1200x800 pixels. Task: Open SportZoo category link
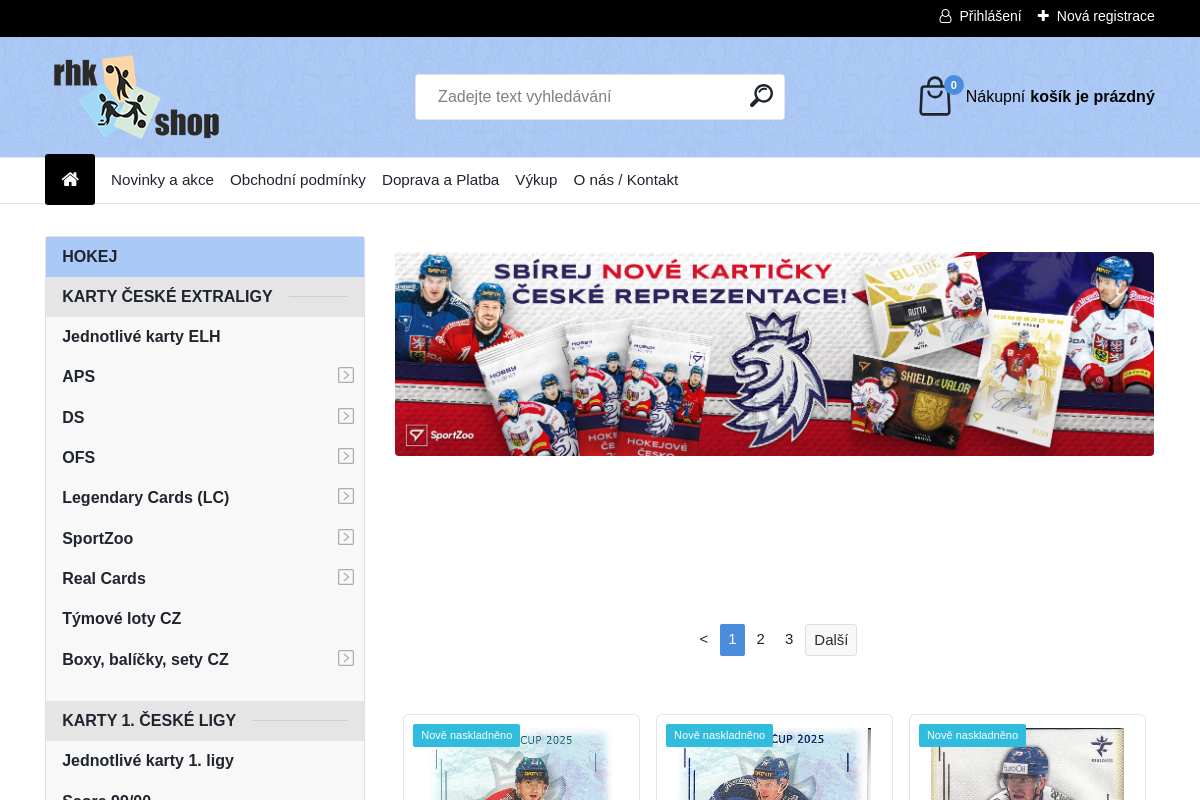click(x=98, y=539)
